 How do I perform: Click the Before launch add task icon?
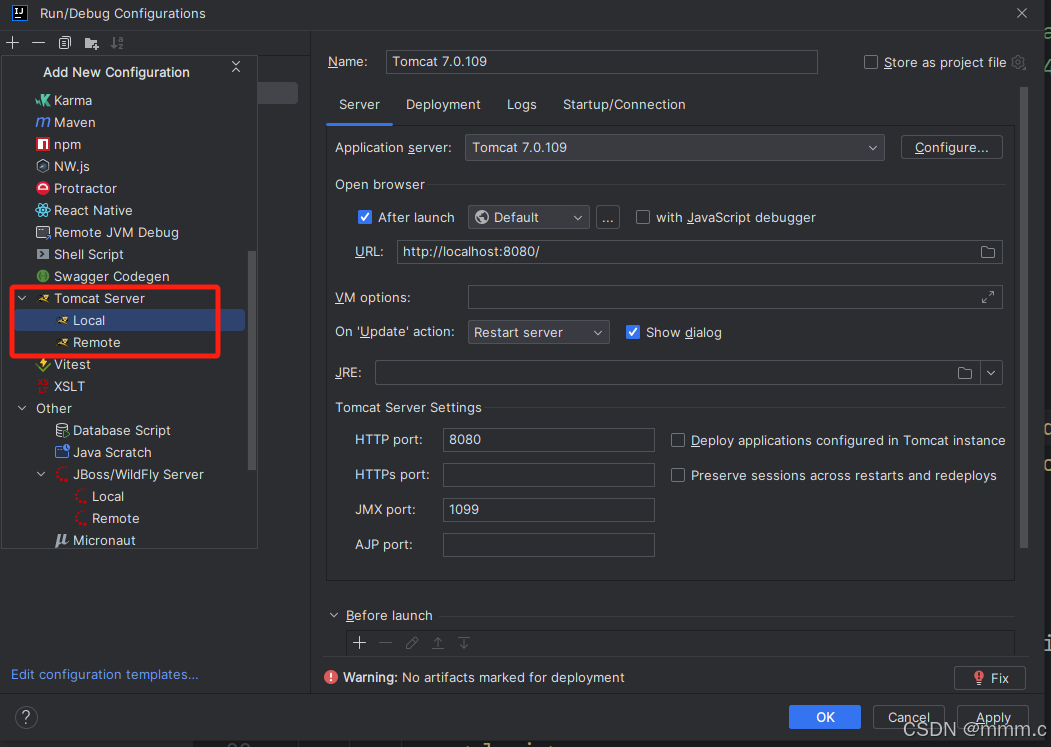coord(359,643)
